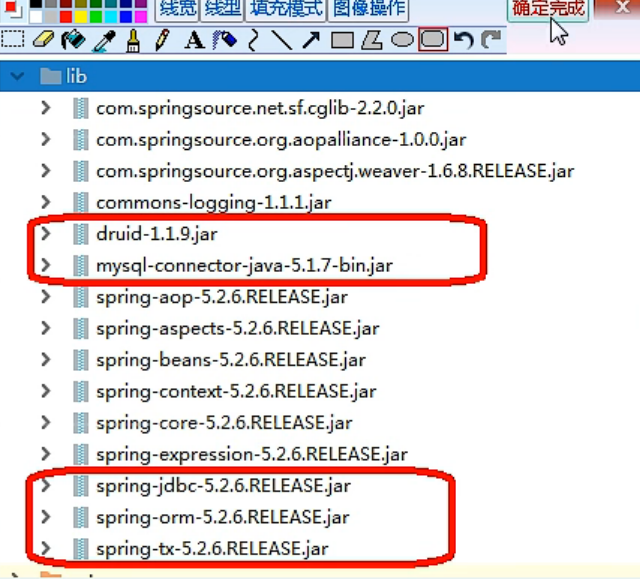Expand com.springsource.org.aopalliance-1.0.0.jar node
The image size is (640, 579).
[x=46, y=140]
